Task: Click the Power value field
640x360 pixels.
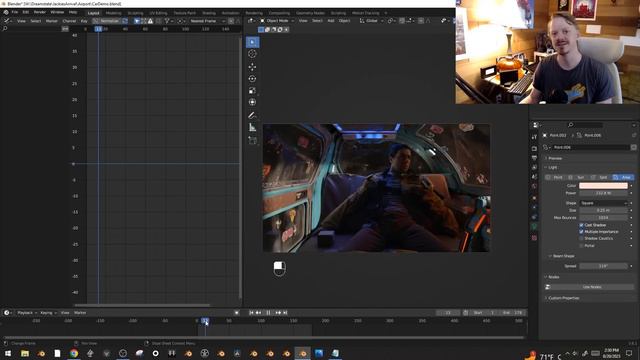Action: (x=603, y=193)
